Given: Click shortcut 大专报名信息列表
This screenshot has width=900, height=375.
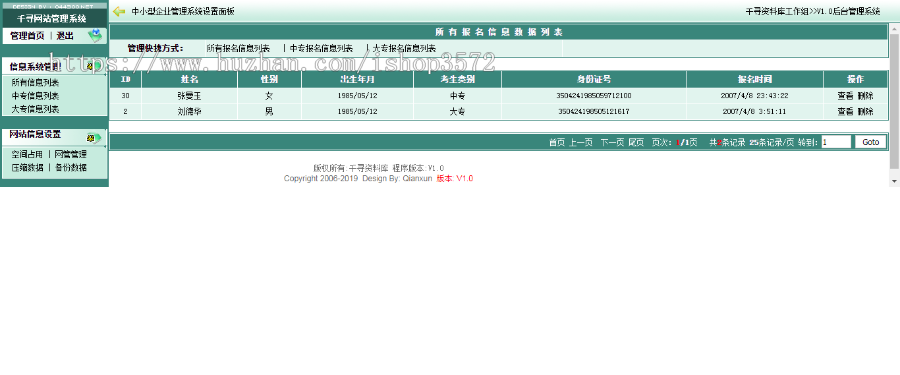Looking at the screenshot, I should click(404, 49).
